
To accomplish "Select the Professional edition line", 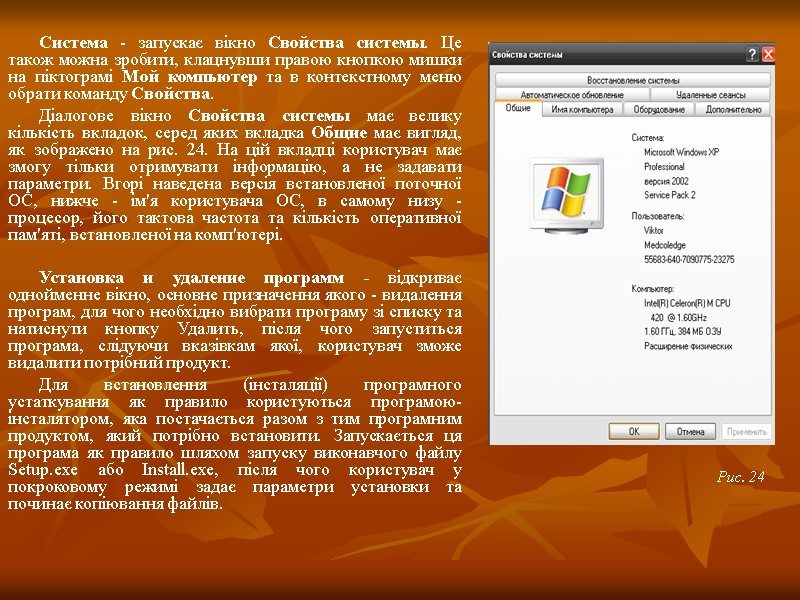I will (664, 167).
